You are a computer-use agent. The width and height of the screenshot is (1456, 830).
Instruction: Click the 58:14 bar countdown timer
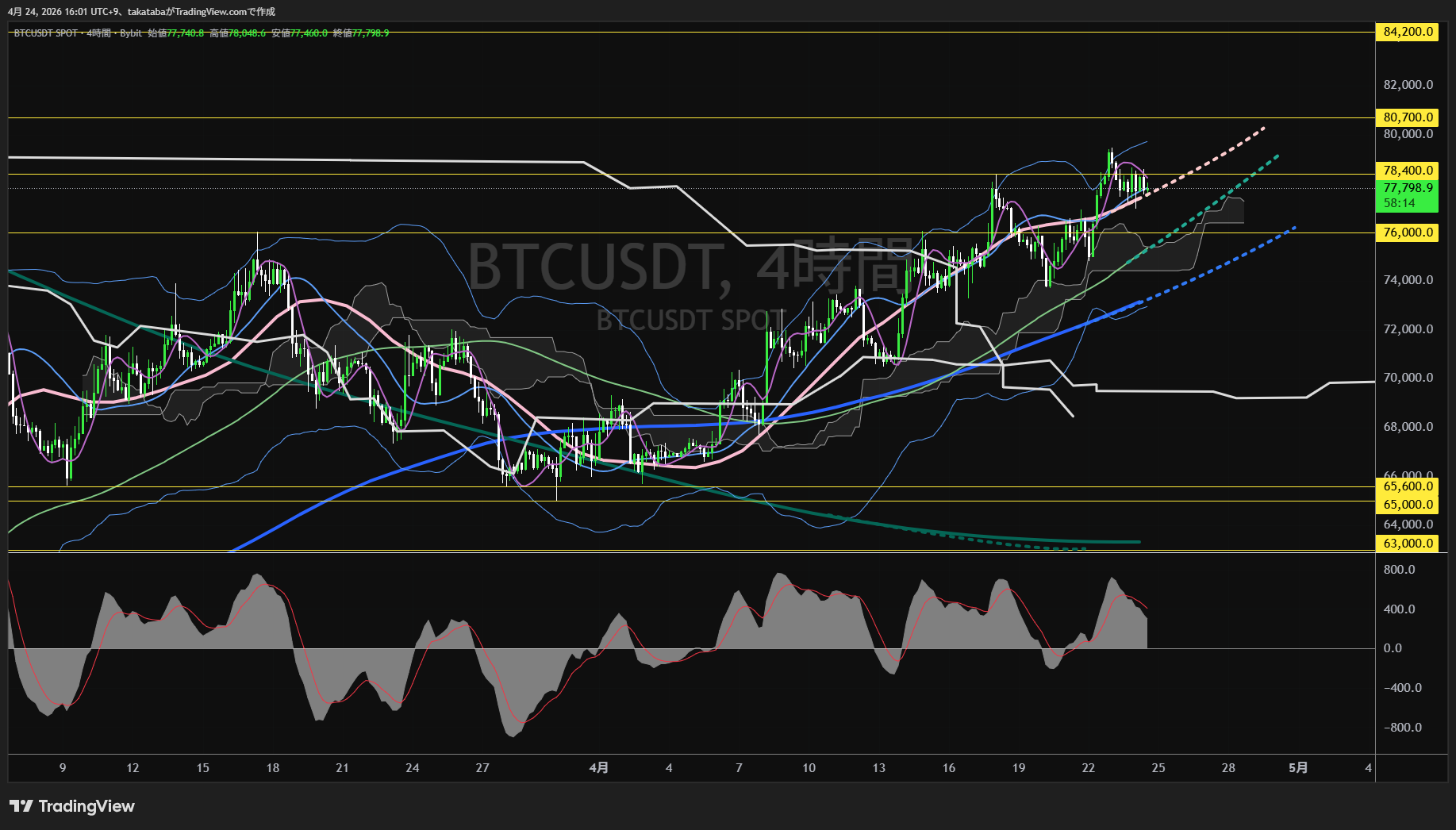1400,203
